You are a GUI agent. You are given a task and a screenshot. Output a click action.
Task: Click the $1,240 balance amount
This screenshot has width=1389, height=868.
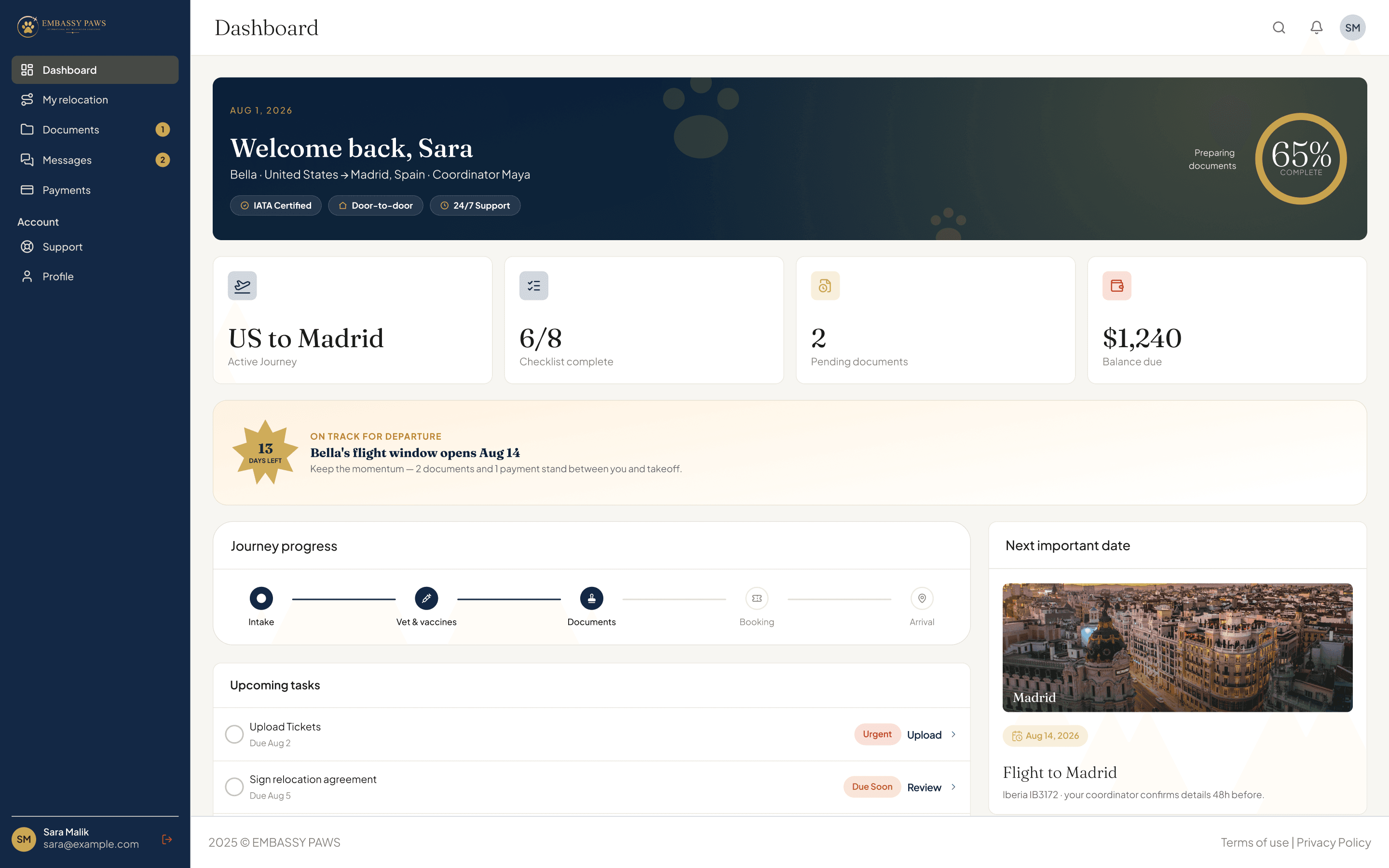(x=1142, y=338)
